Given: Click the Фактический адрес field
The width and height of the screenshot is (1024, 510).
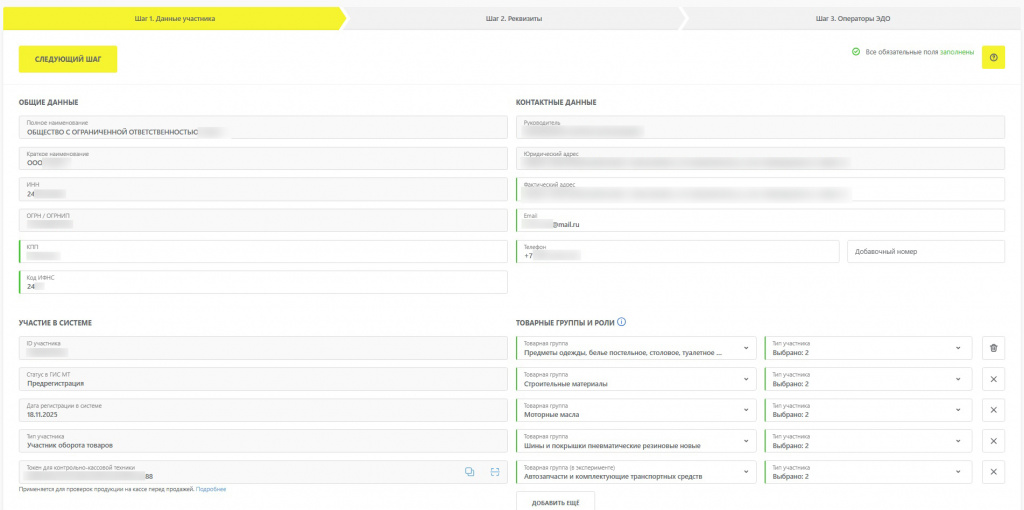Looking at the screenshot, I should coord(760,189).
